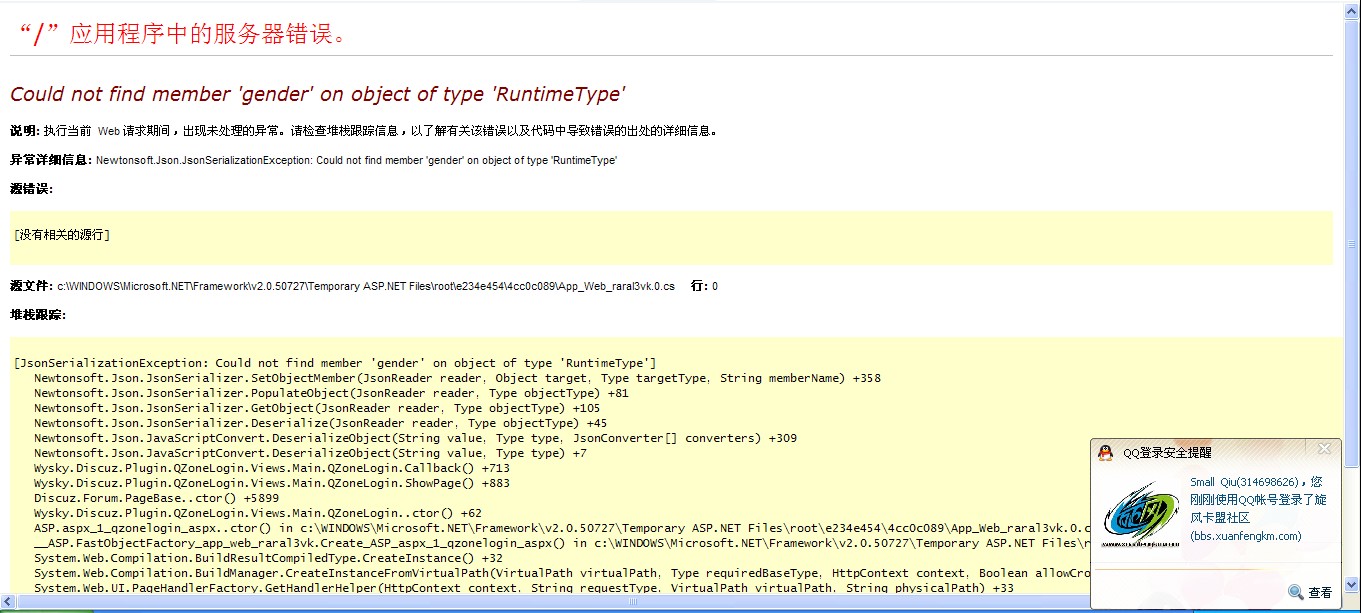The width and height of the screenshot is (1361, 613).
Task: Click the DeserializeObject +309 stack line
Action: [x=415, y=438]
